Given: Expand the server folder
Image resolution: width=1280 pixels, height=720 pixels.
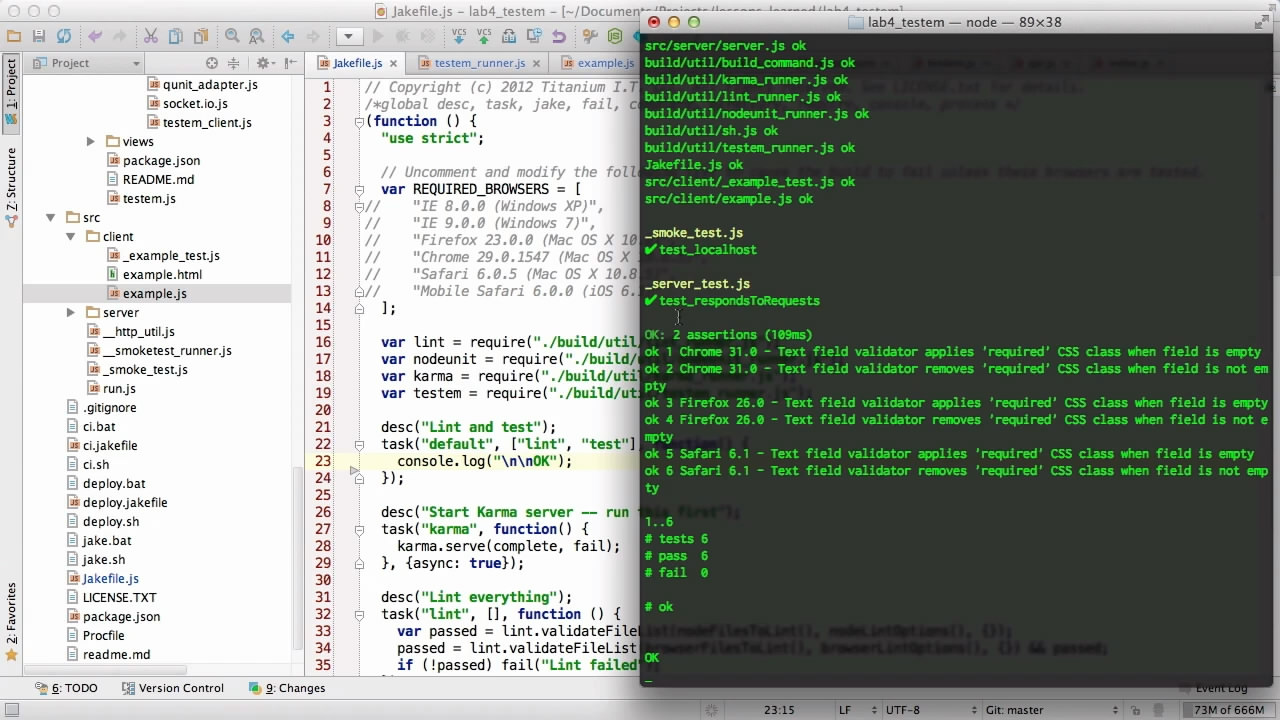Looking at the screenshot, I should [70, 313].
